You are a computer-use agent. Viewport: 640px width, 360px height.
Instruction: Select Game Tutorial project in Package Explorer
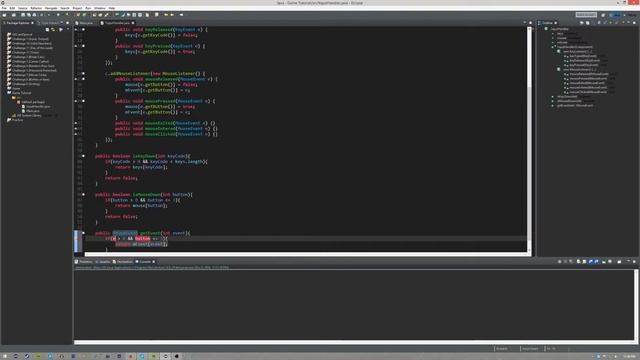[x=19, y=93]
